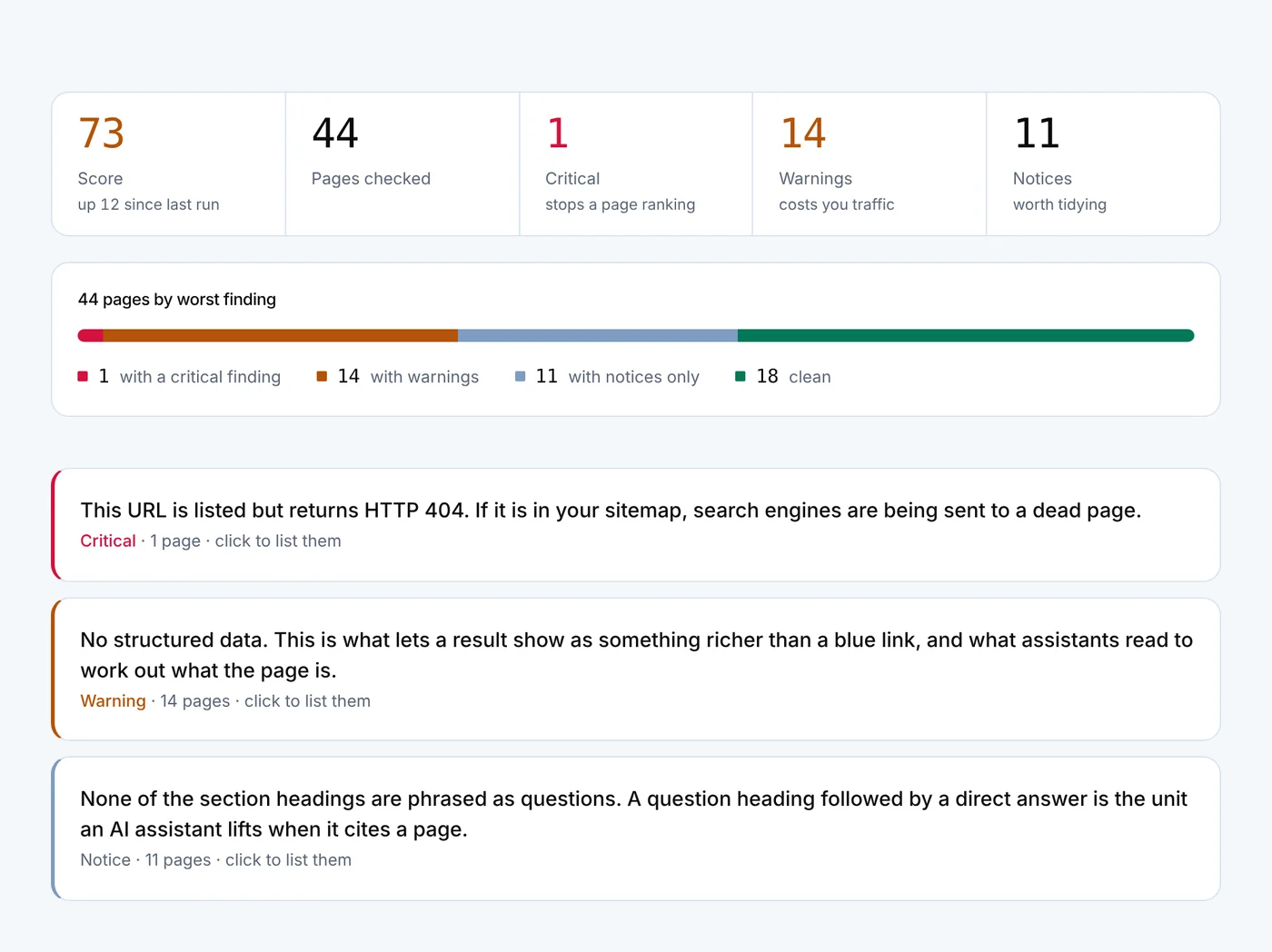
Task: Click 'click to list them' on the Notice line
Action: (288, 859)
